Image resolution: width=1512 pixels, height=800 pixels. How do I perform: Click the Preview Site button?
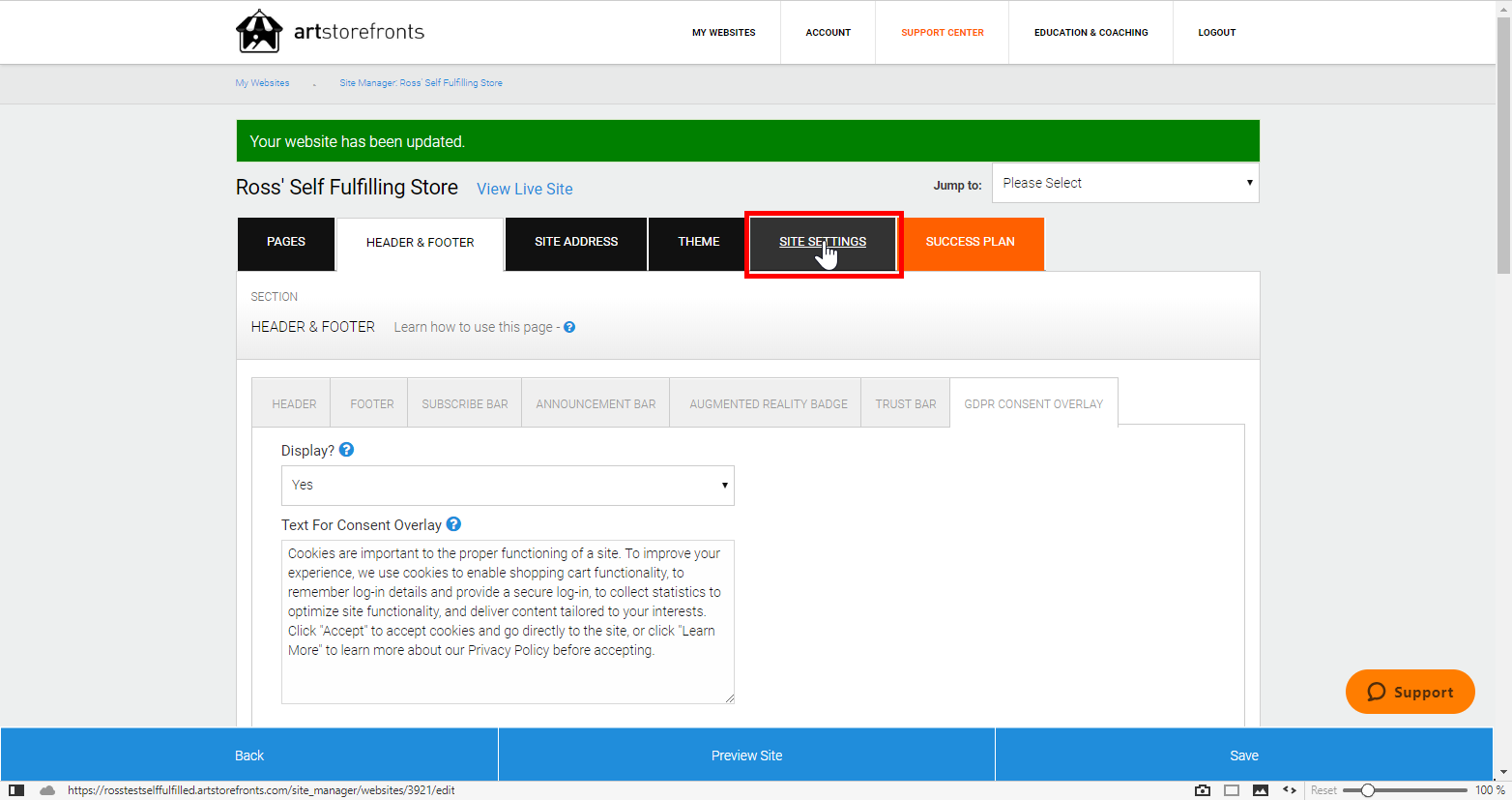pos(746,756)
